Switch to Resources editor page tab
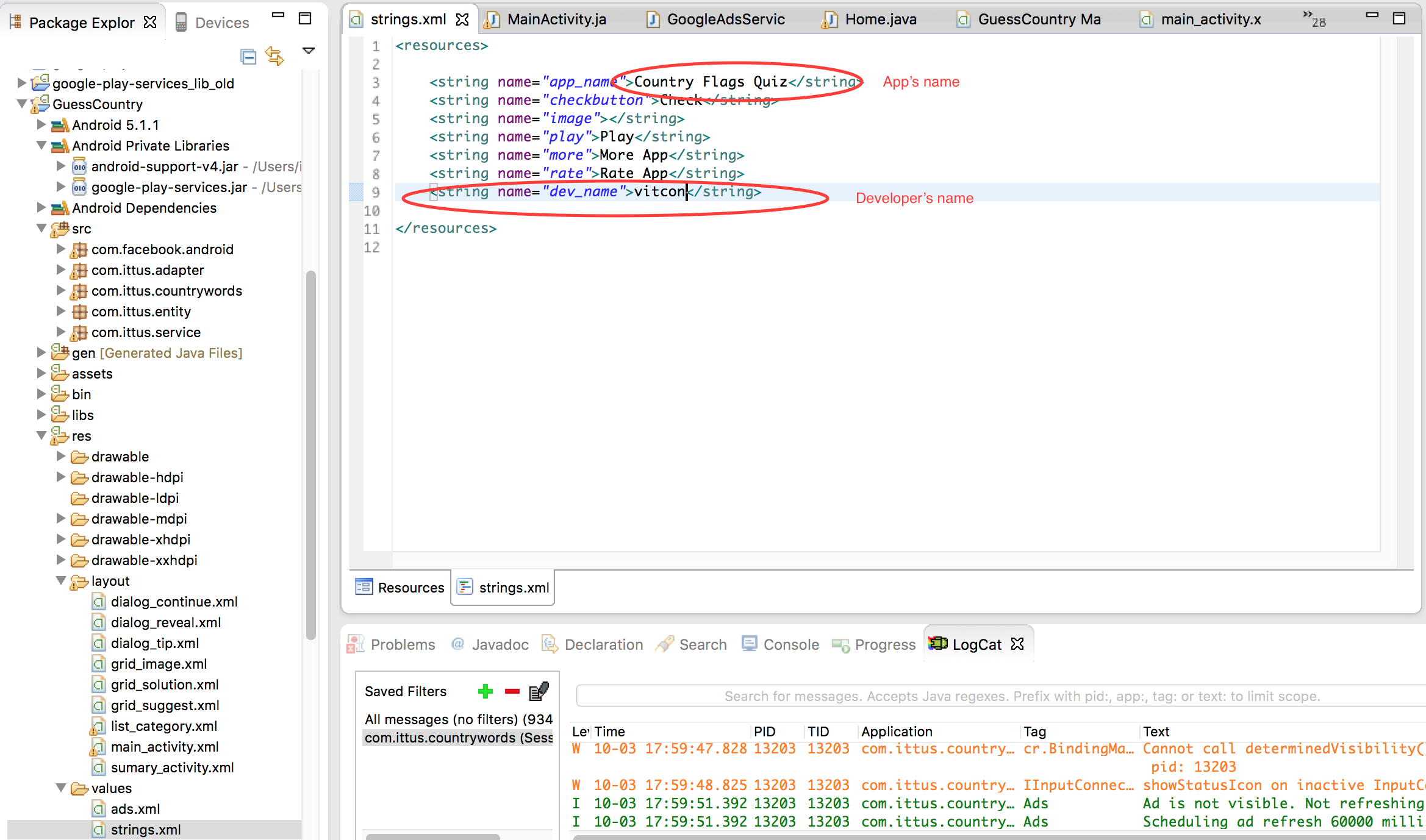Viewport: 1426px width, 840px height. pyautogui.click(x=400, y=588)
